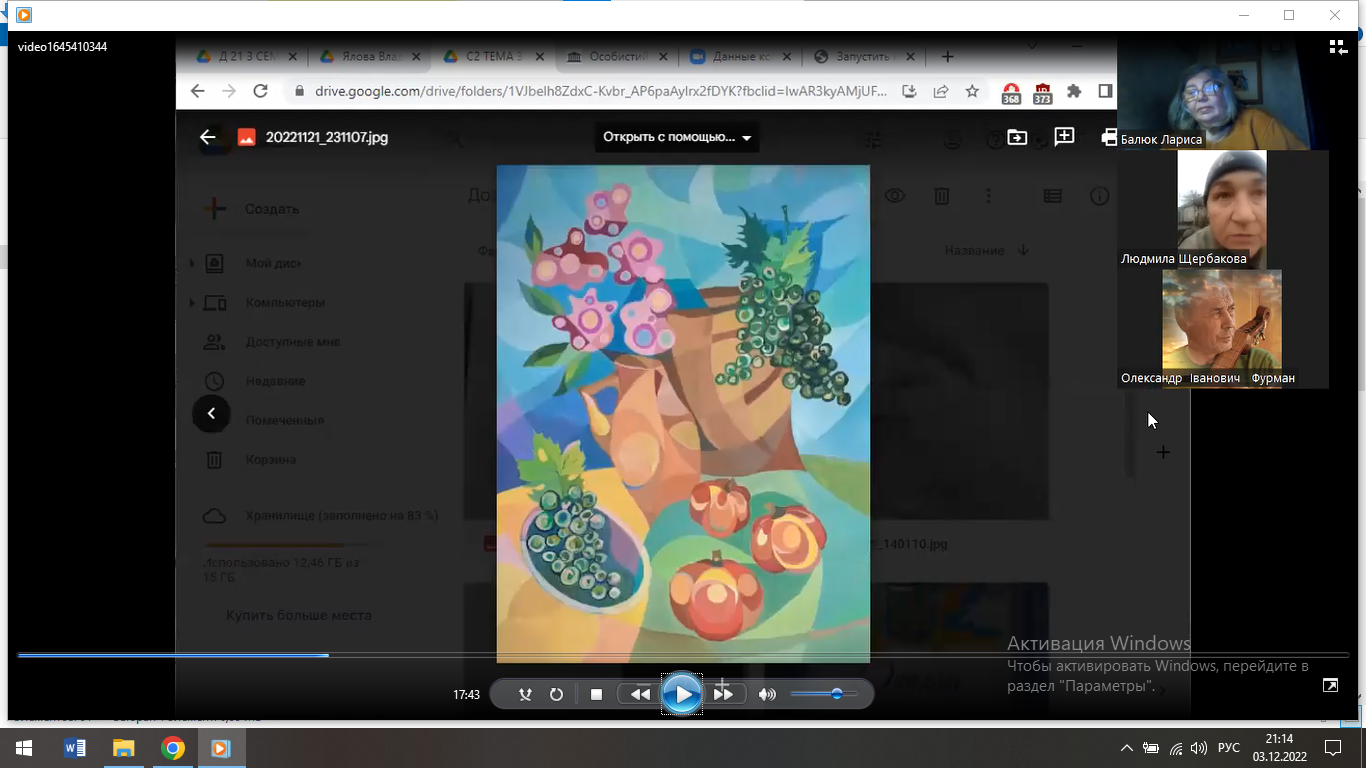Click the Олександр Іванович Фурман video thumbnail
This screenshot has height=768, width=1366.
pos(1222,328)
